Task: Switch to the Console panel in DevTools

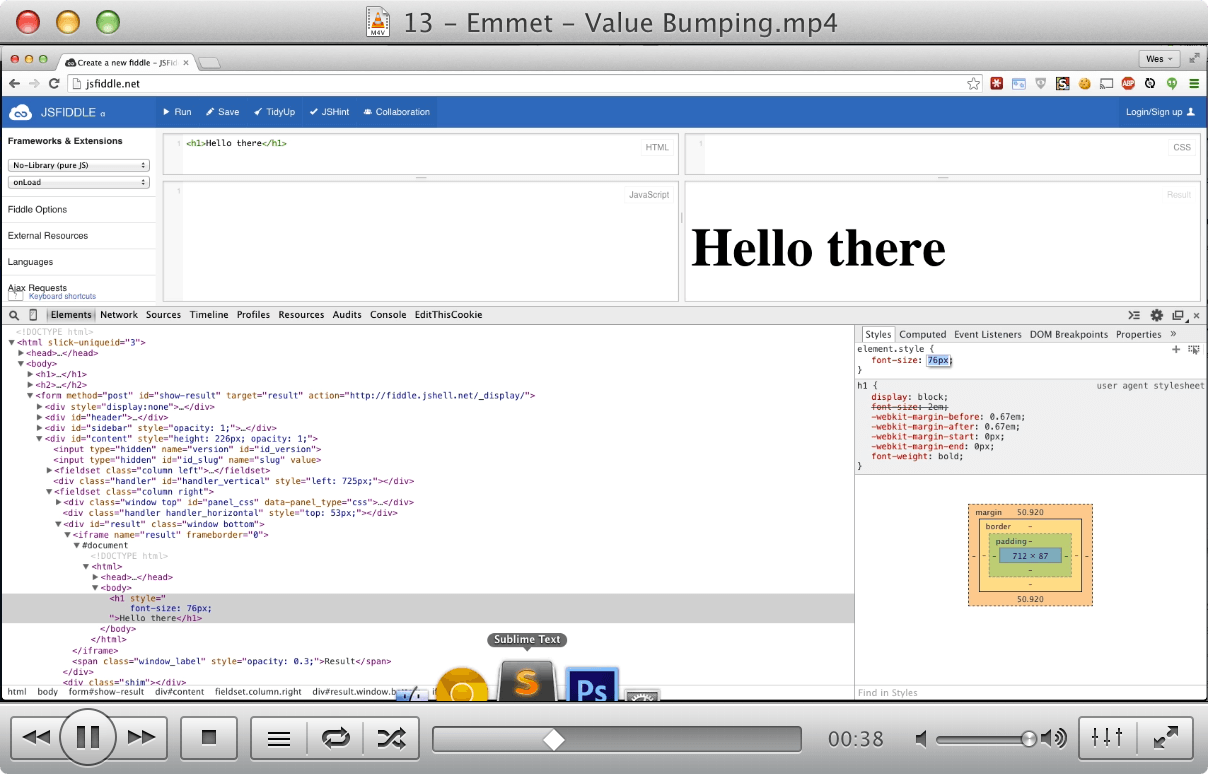Action: click(x=388, y=314)
